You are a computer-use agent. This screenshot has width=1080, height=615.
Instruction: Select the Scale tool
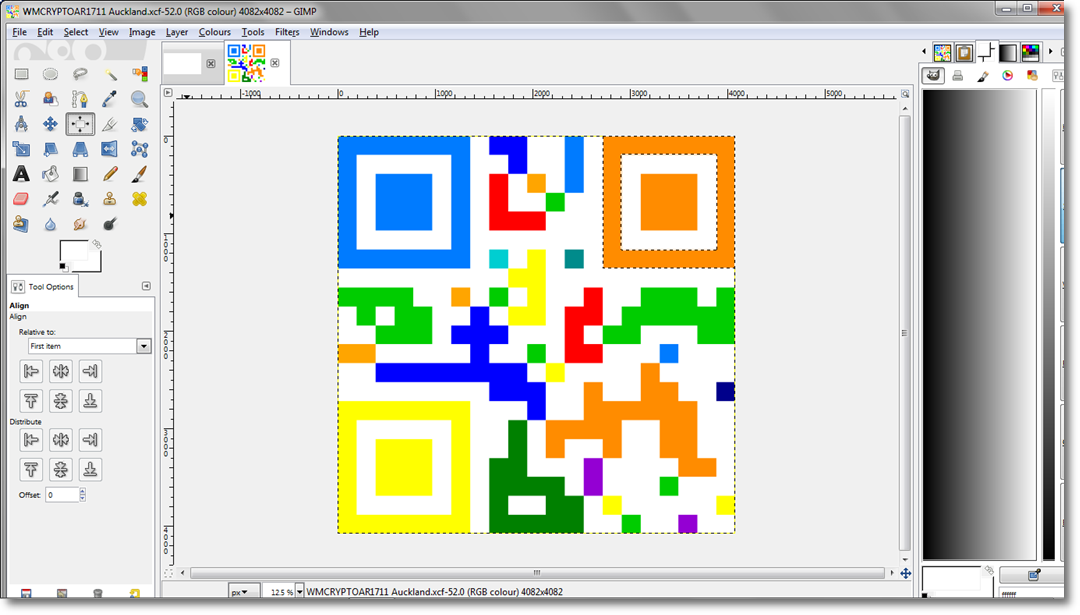point(21,149)
